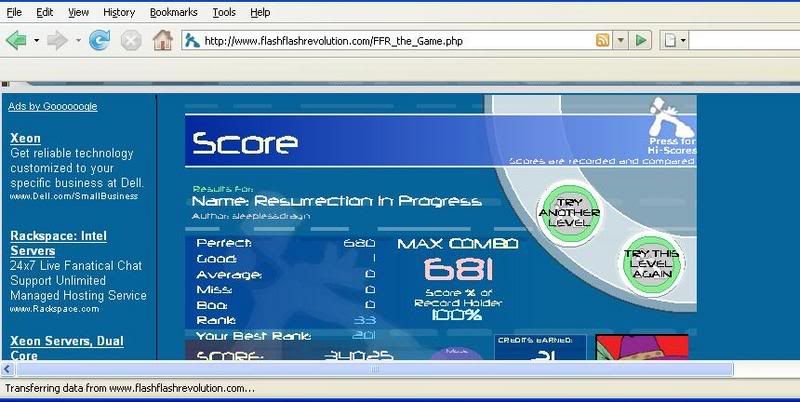The width and height of the screenshot is (800, 402).
Task: Click the Ads by Google link
Action: pyautogui.click(x=53, y=106)
